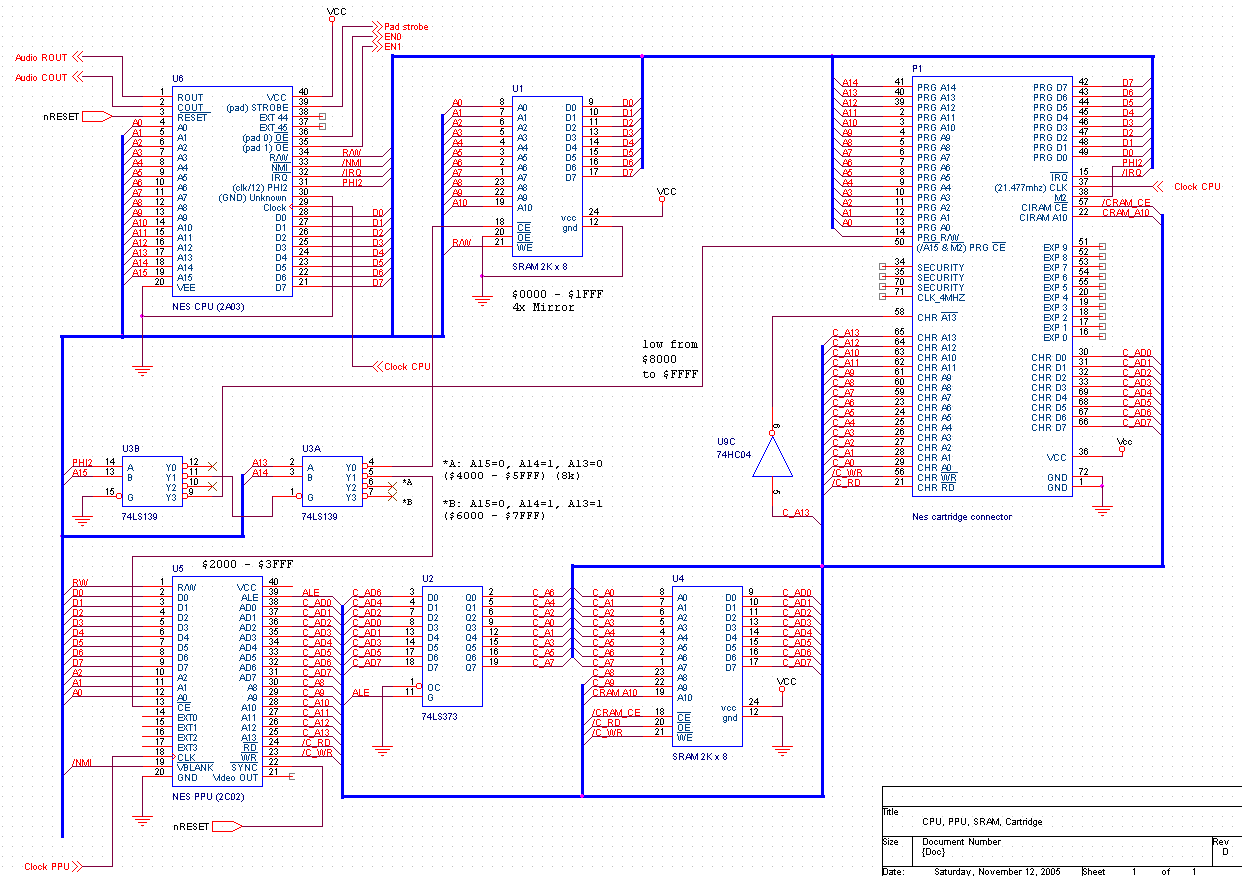
Task: Click the '$2000 - $3FFF' text label
Action: click(247, 563)
